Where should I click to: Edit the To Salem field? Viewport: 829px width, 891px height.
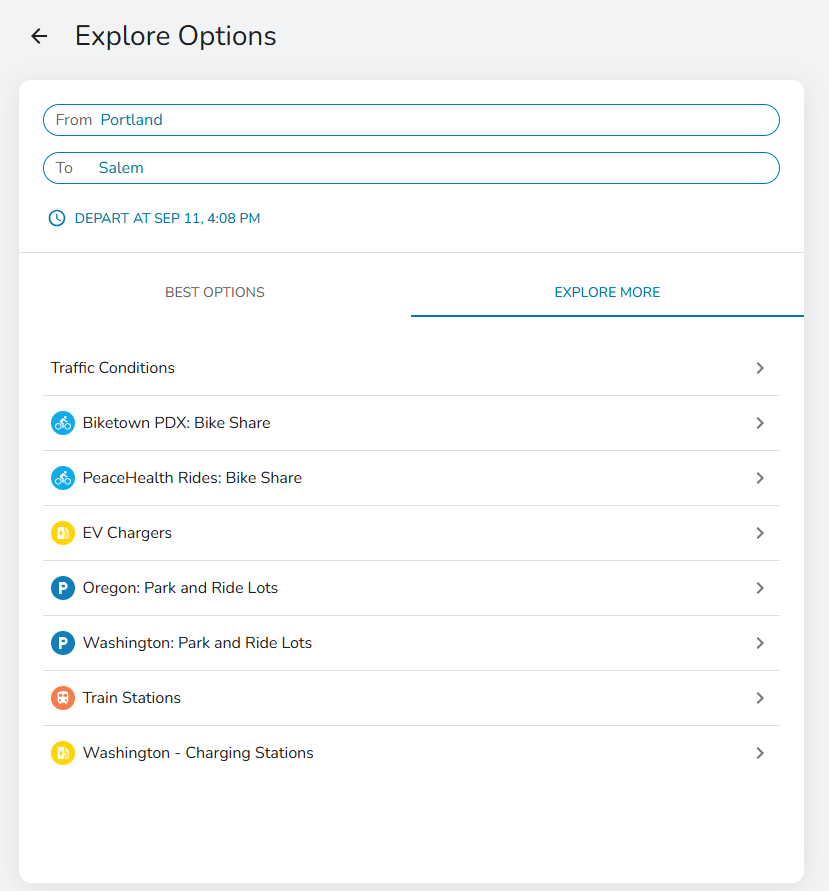click(411, 168)
